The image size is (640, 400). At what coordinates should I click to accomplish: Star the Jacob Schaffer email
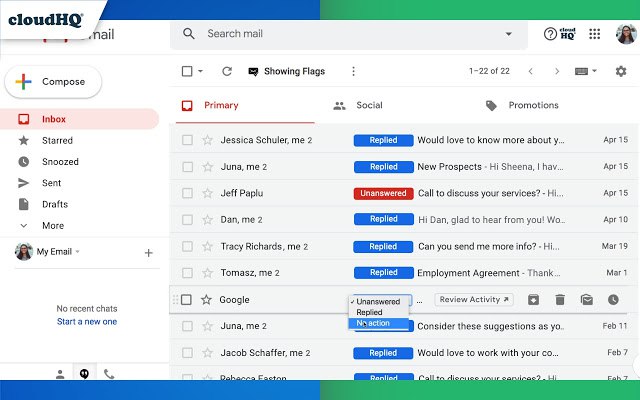[x=208, y=353]
